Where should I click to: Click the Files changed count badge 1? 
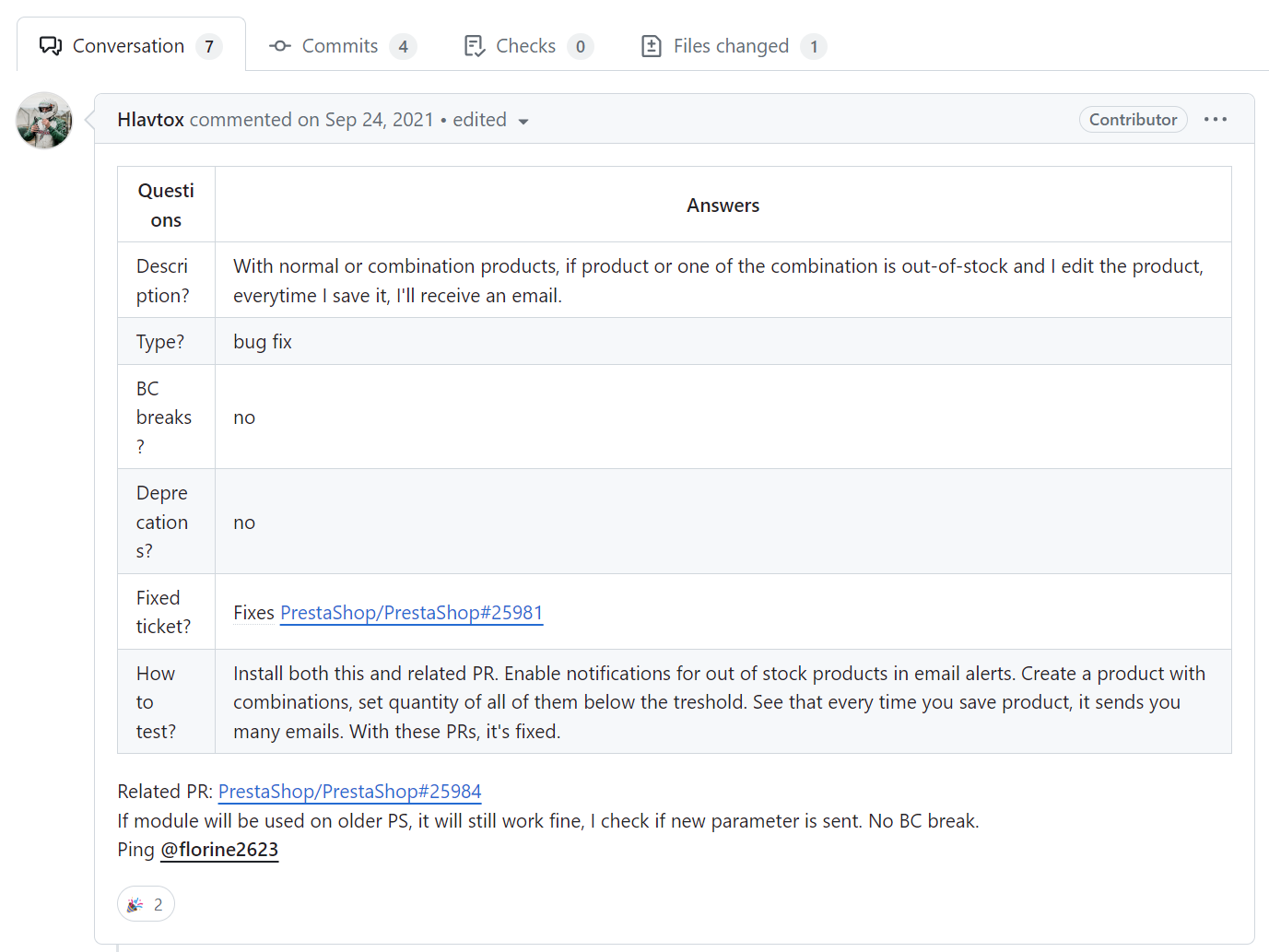point(814,47)
